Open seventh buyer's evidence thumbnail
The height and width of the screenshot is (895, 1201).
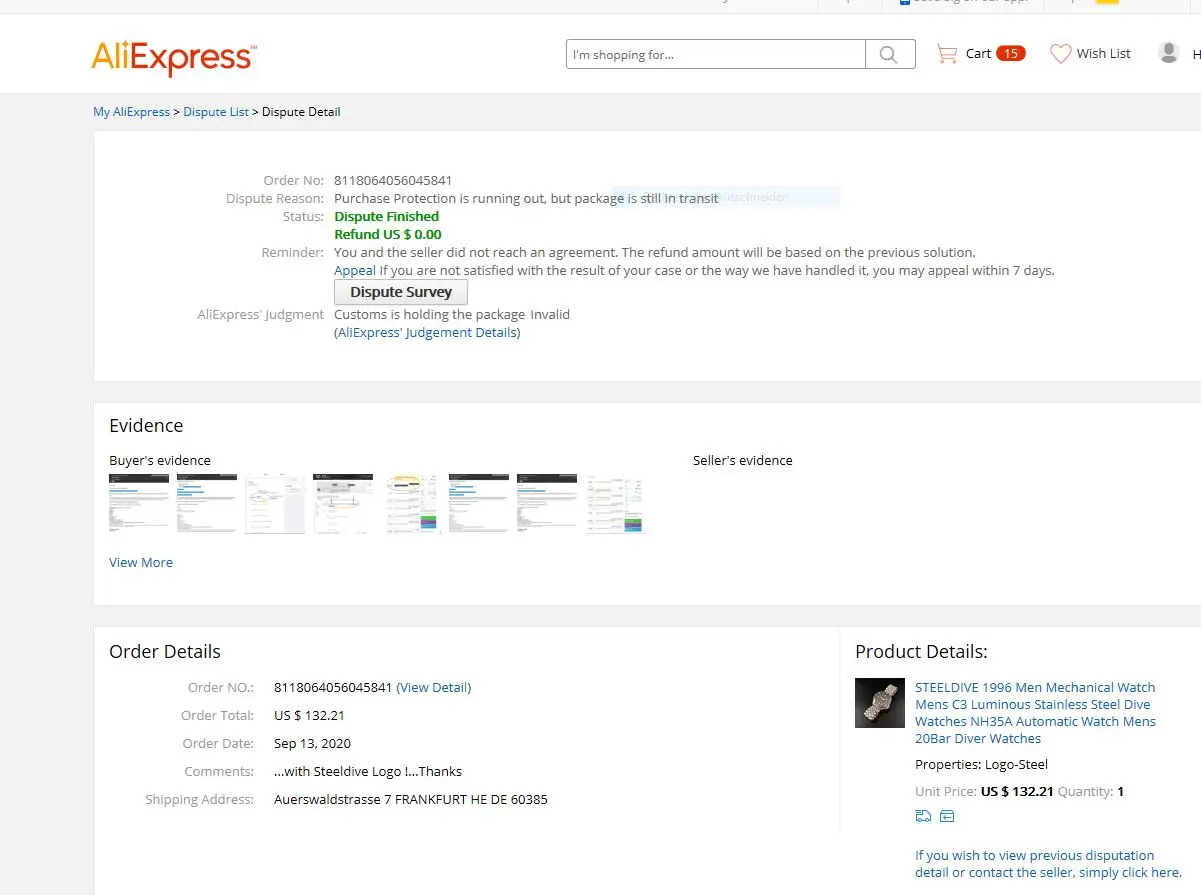point(547,504)
